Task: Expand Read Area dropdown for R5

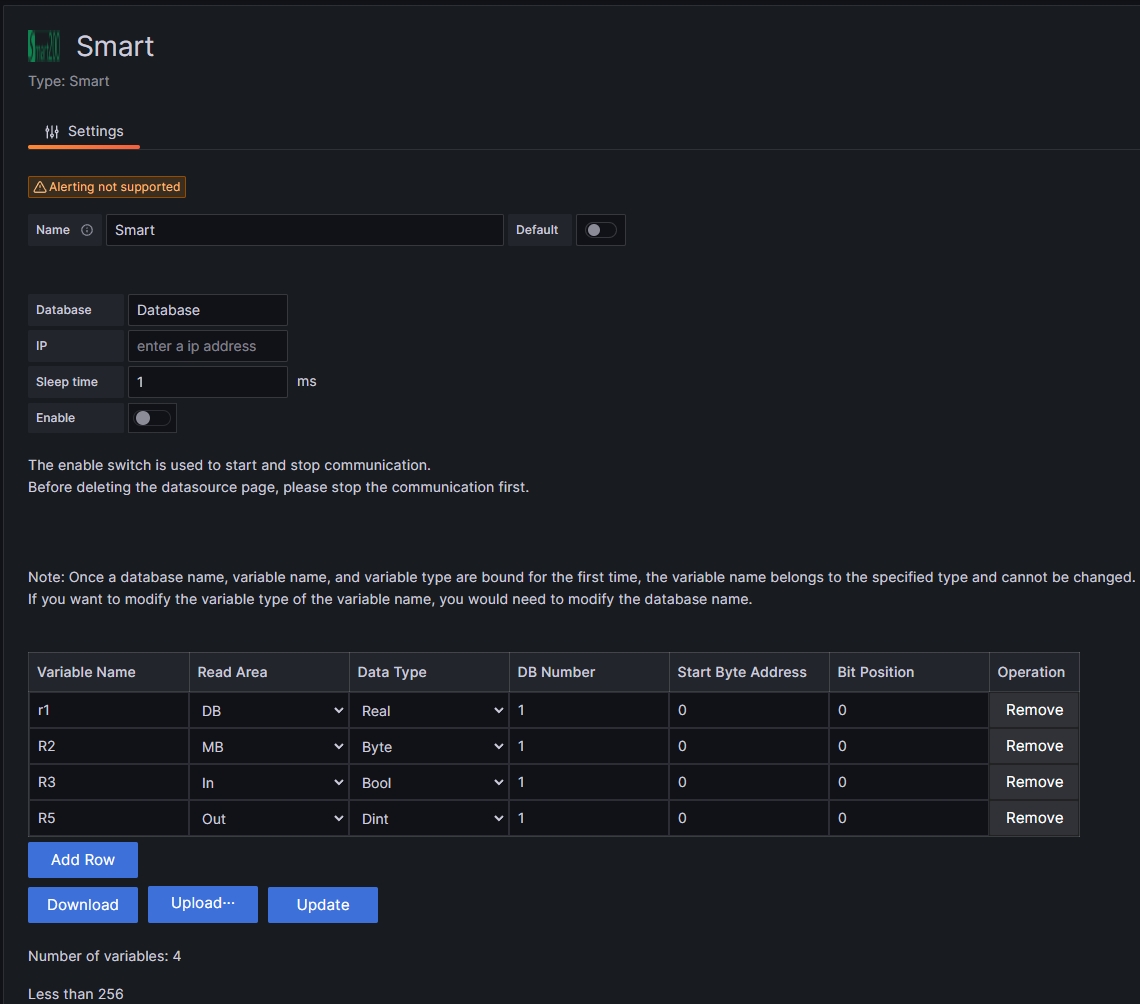Action: pos(269,819)
